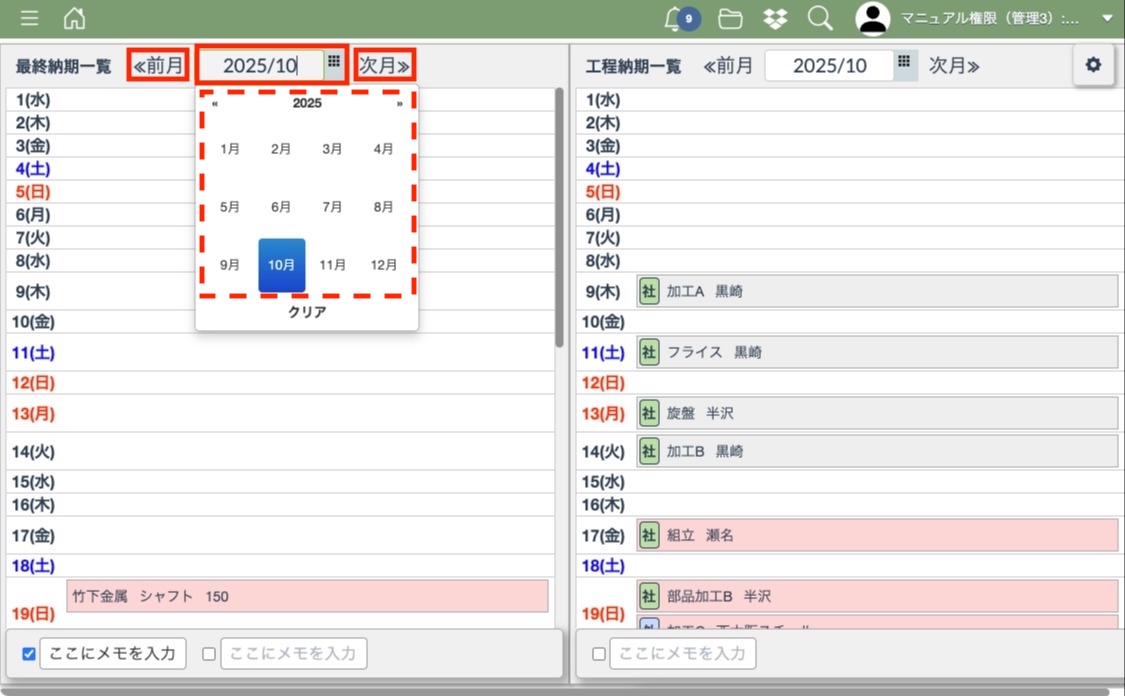
Task: Select 3月 in the month picker
Action: [x=333, y=149]
